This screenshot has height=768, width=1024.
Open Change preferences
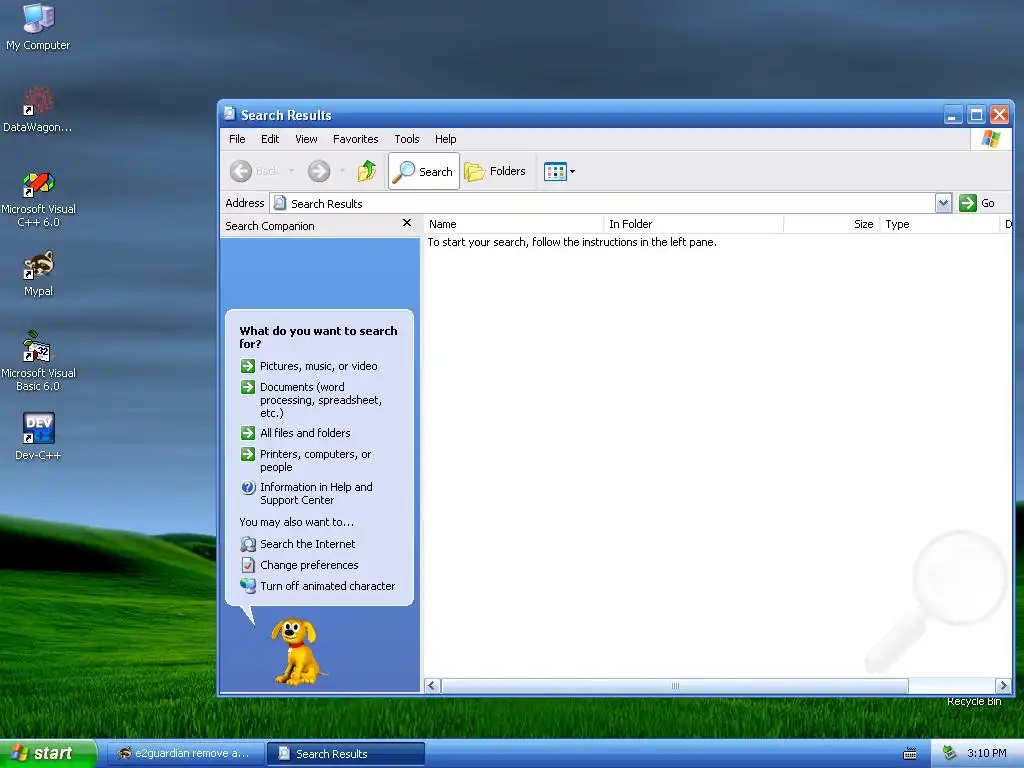(300, 565)
